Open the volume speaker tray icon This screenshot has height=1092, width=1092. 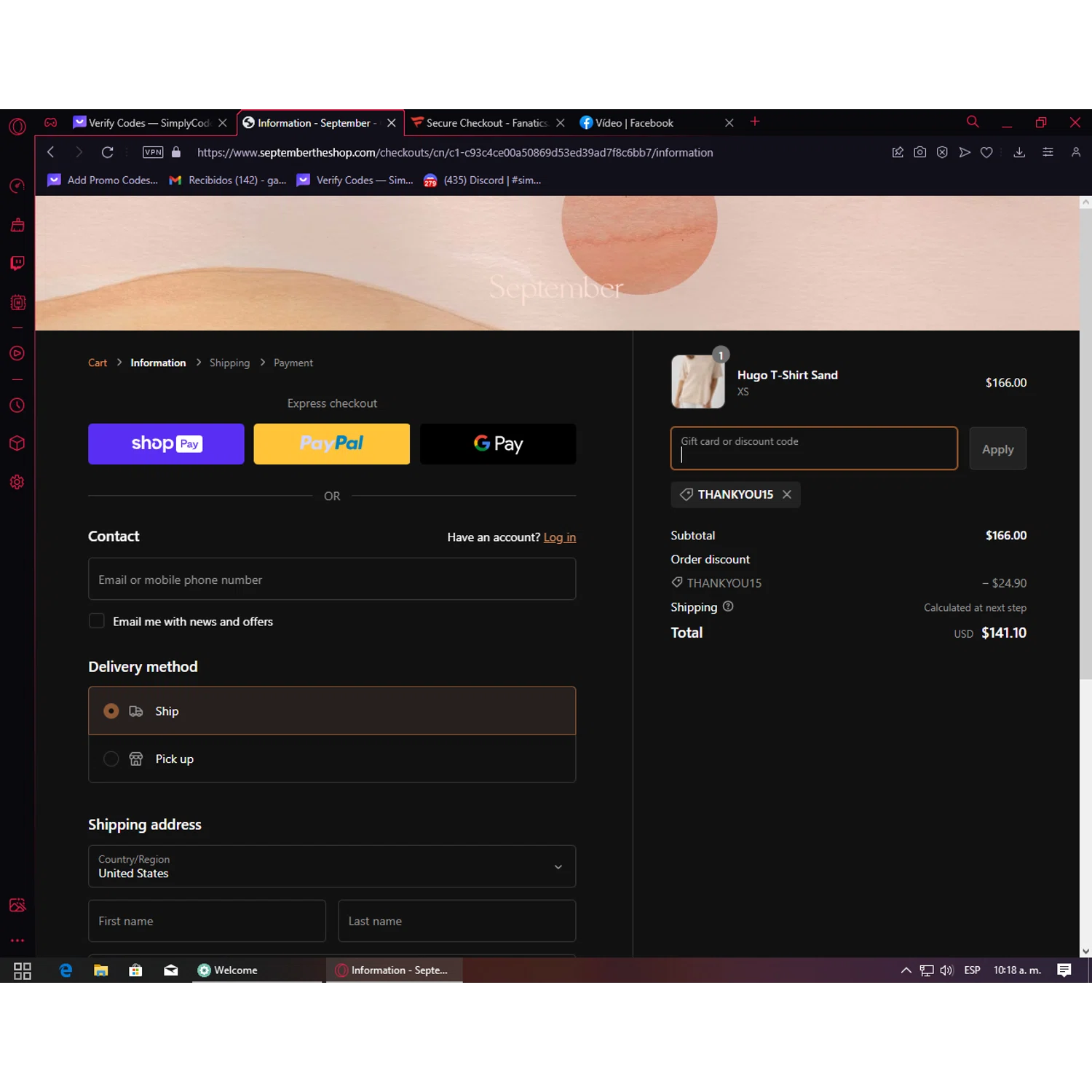946,970
